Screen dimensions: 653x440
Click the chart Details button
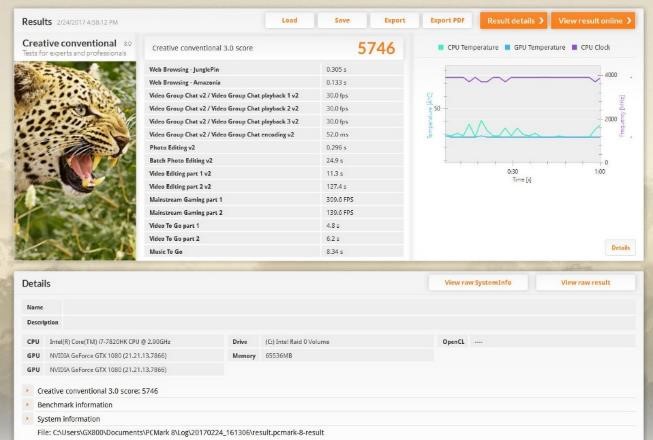point(620,248)
